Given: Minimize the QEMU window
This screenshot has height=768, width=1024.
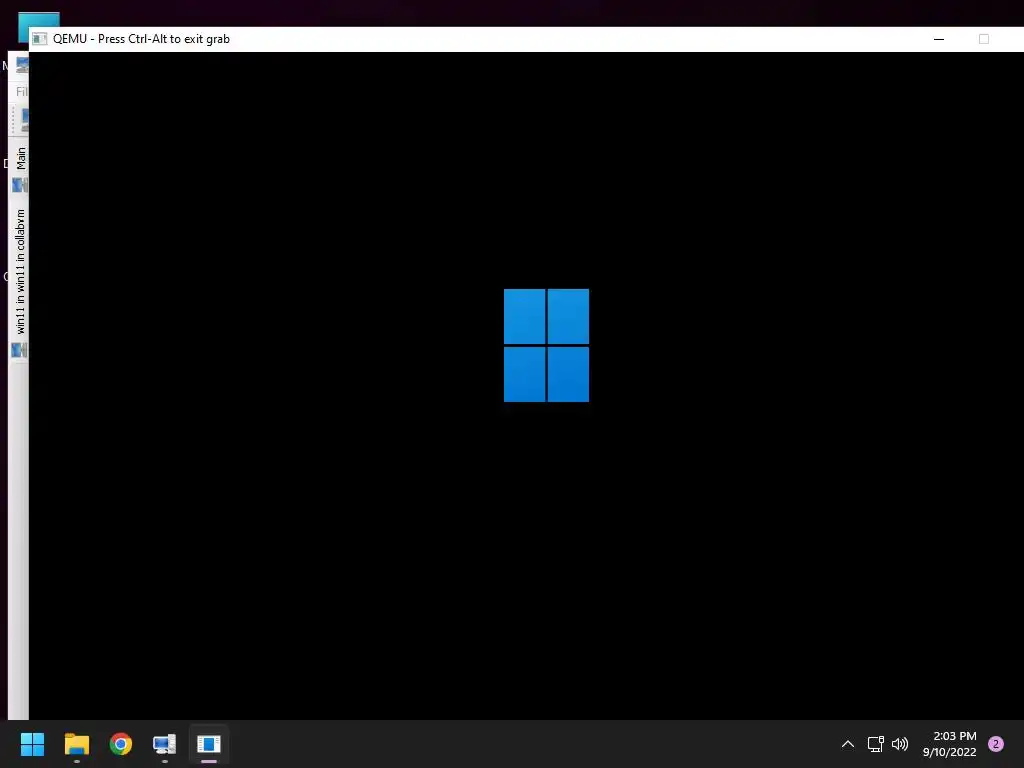Looking at the screenshot, I should (939, 39).
